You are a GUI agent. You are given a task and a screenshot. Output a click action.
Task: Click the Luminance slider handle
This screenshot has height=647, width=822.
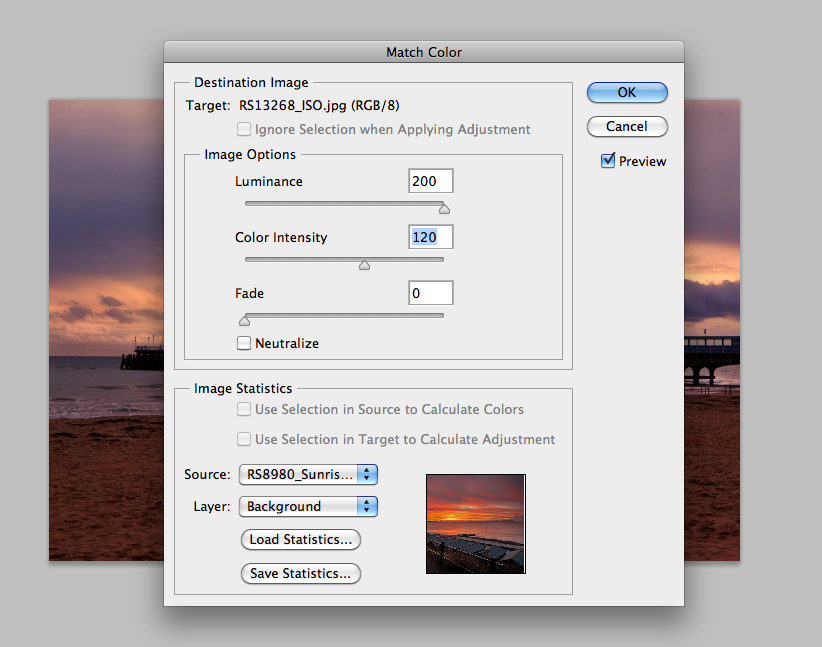(x=444, y=209)
